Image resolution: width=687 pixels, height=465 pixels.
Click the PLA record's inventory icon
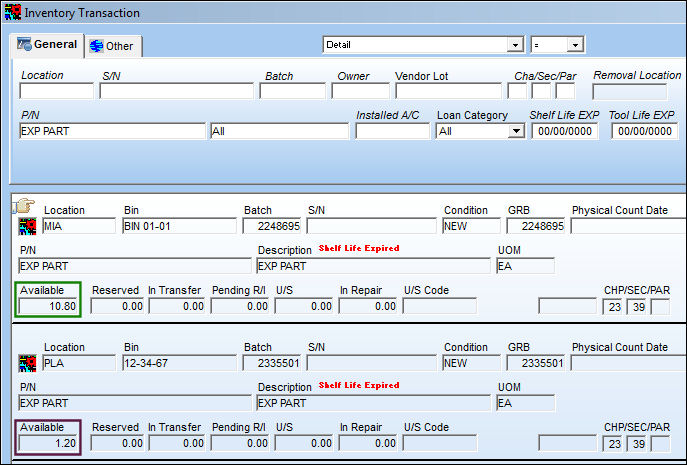pos(27,363)
